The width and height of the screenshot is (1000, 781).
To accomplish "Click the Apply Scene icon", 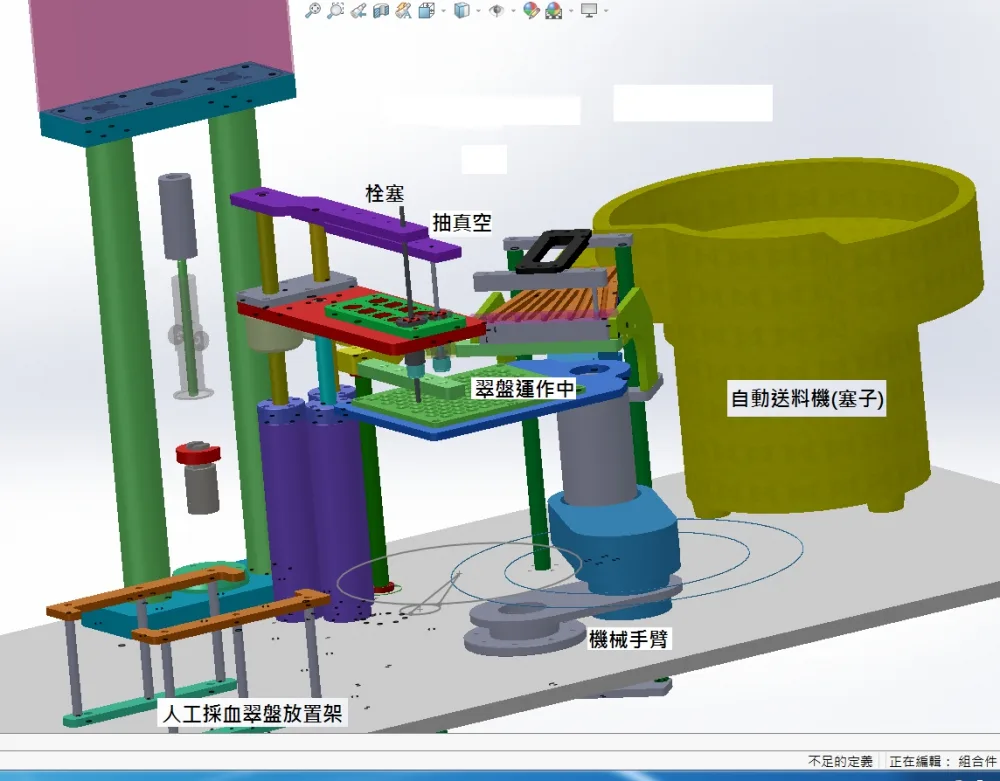I will pos(554,10).
